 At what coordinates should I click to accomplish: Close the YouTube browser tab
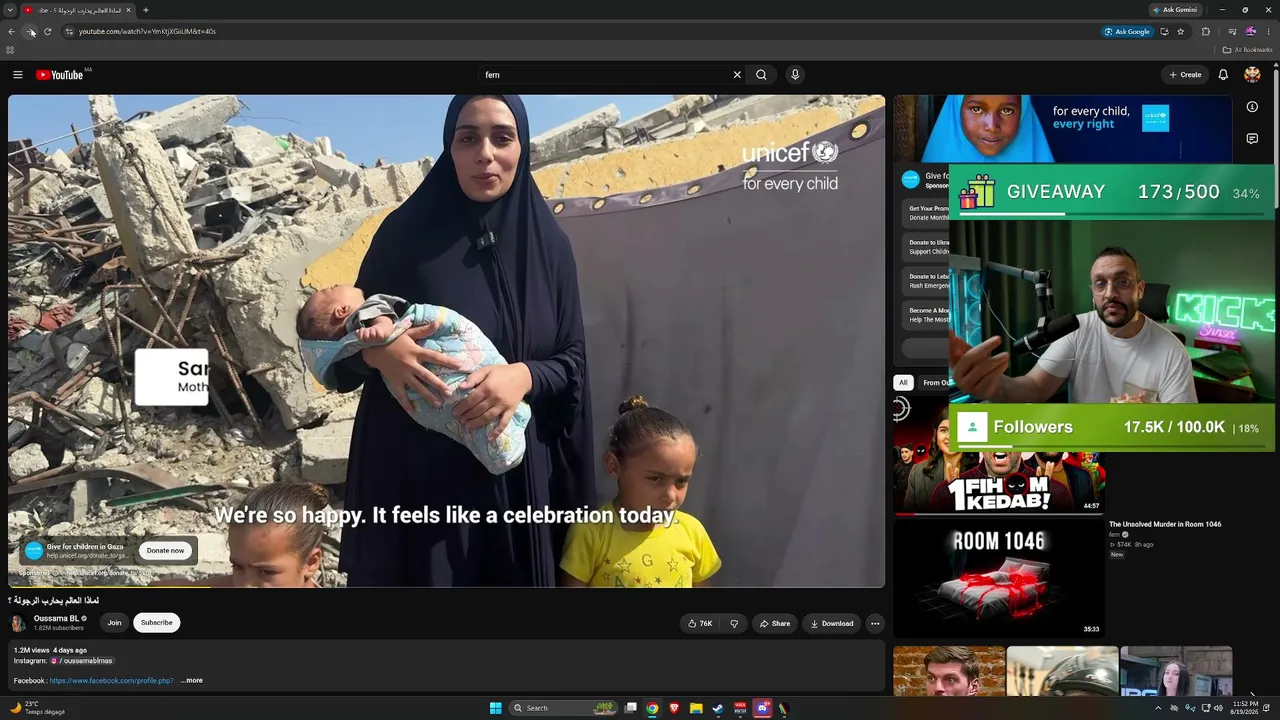click(x=128, y=10)
